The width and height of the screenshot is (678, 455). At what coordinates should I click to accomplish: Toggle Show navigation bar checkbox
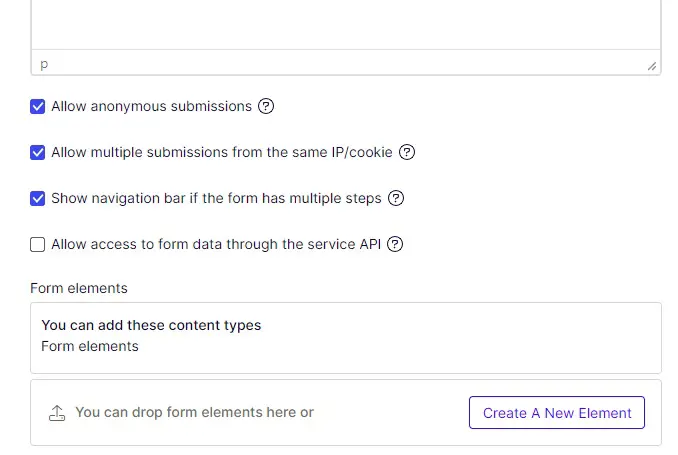(x=38, y=198)
